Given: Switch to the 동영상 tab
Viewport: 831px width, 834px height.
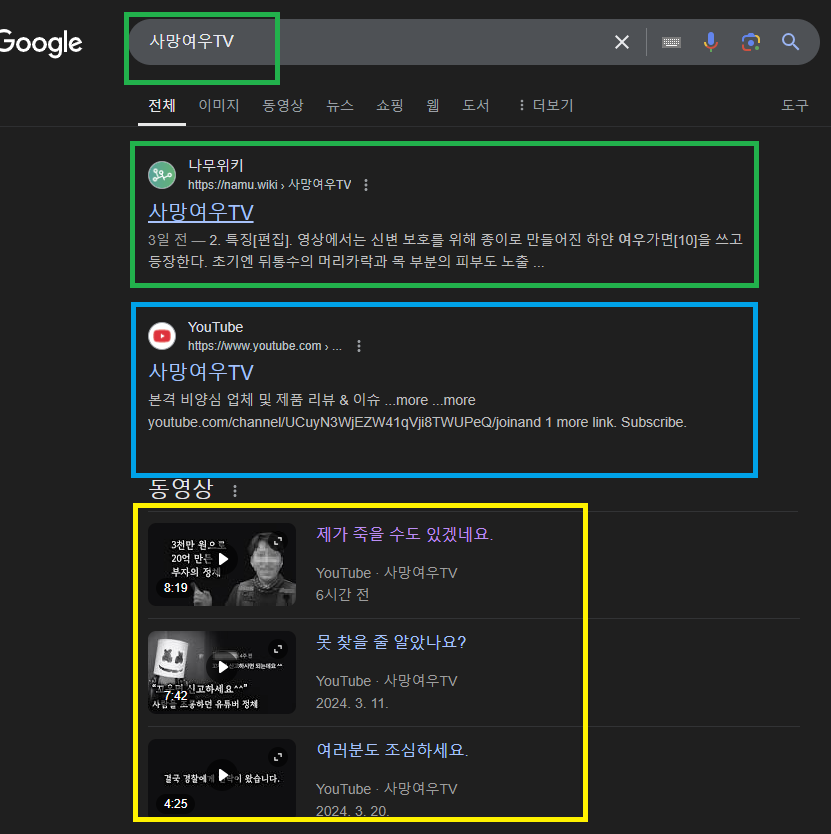Looking at the screenshot, I should pos(282,105).
